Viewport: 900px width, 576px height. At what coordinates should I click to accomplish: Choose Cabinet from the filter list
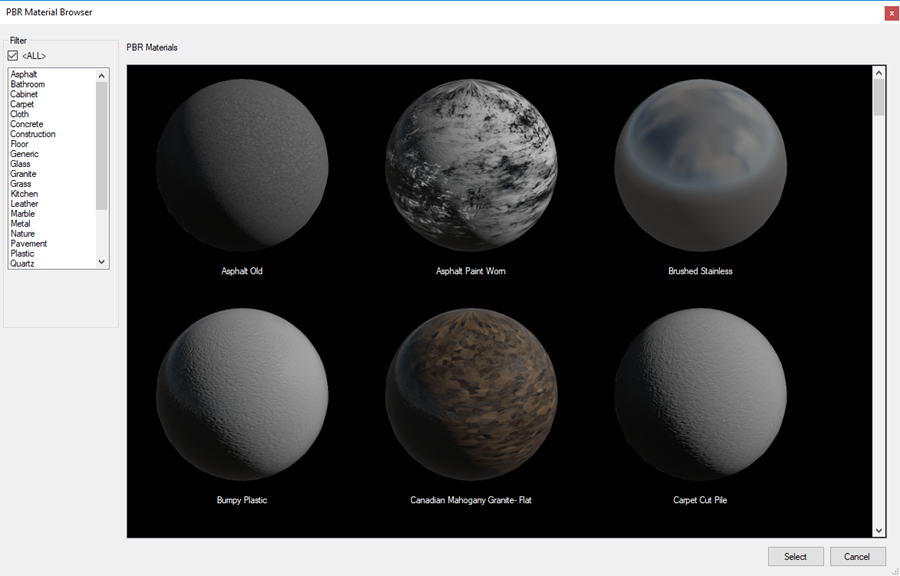coord(24,94)
